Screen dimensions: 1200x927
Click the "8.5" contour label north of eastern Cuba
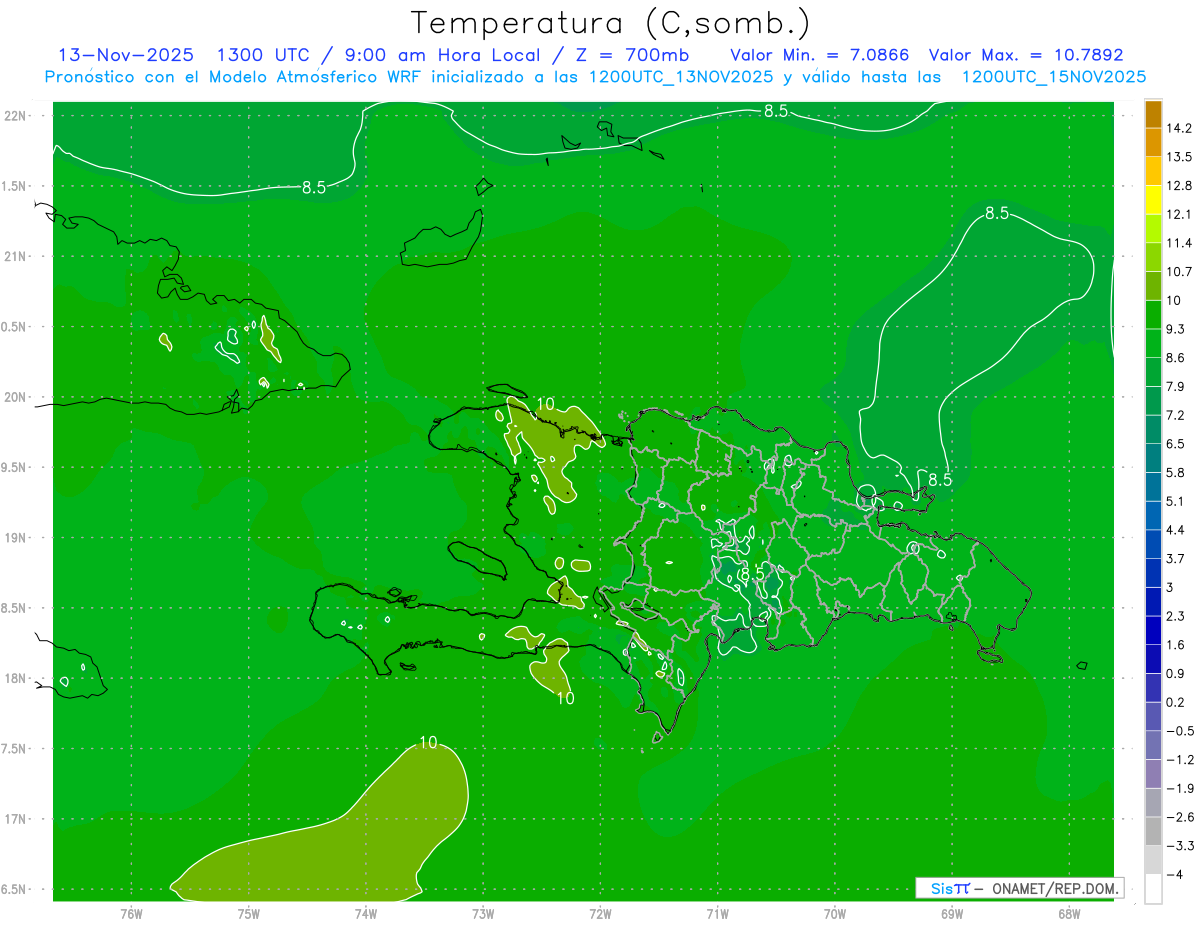313,187
